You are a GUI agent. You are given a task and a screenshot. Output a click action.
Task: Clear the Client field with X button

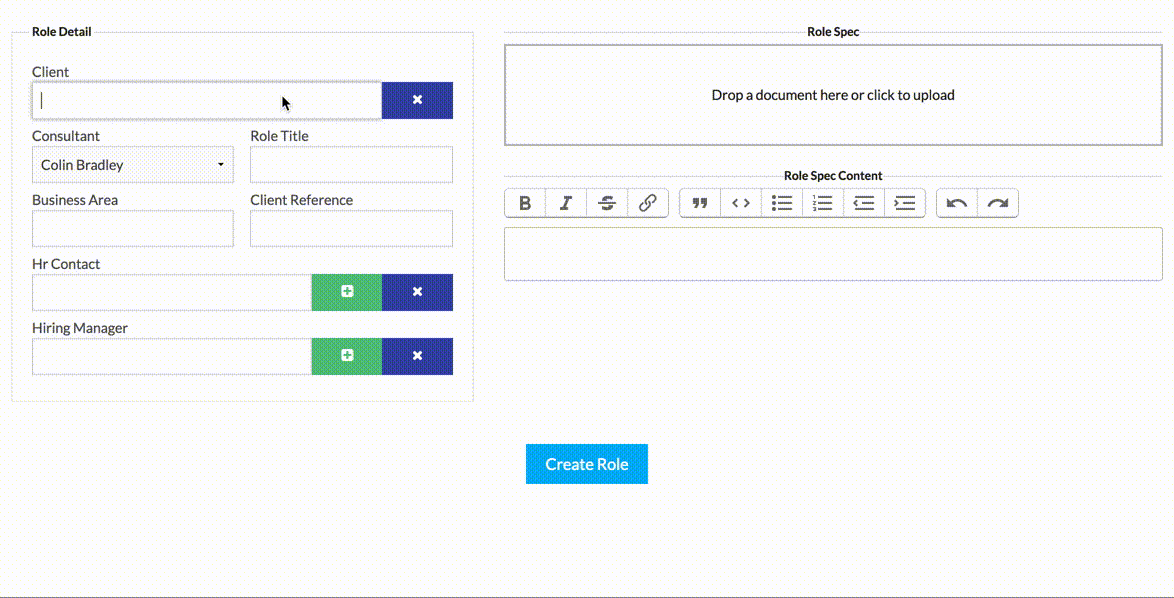click(417, 100)
